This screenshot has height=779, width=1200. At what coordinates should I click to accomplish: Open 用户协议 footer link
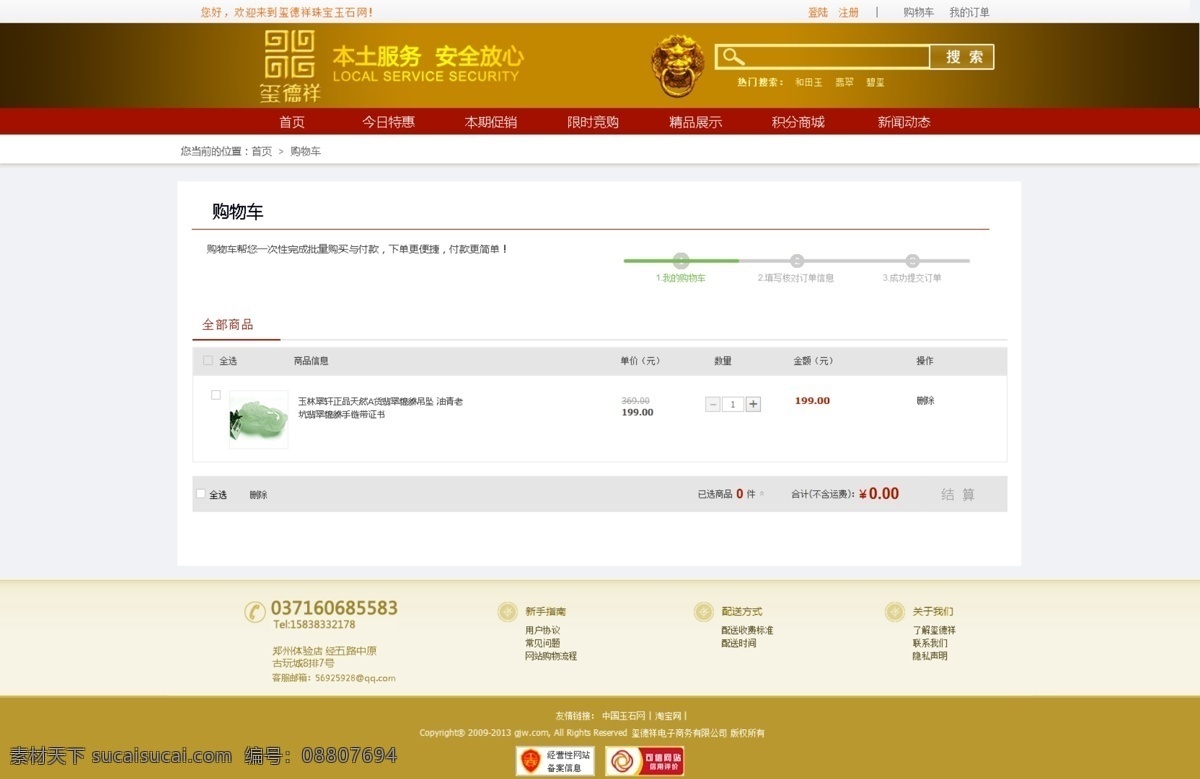coord(542,631)
